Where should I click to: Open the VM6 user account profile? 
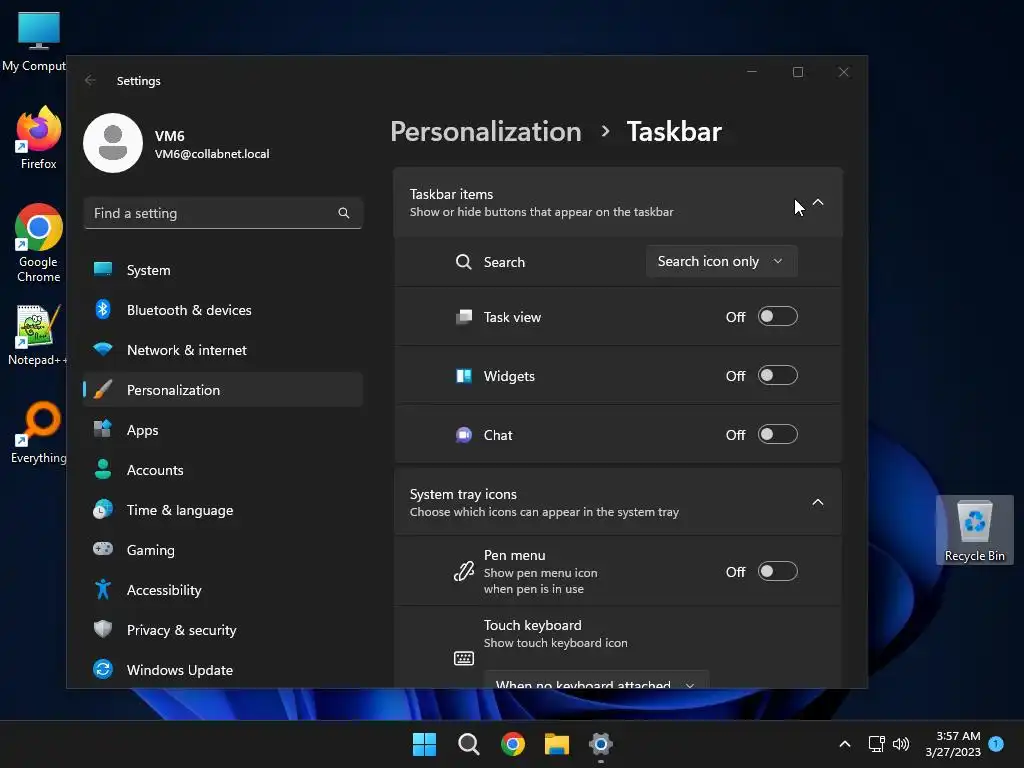pyautogui.click(x=176, y=144)
